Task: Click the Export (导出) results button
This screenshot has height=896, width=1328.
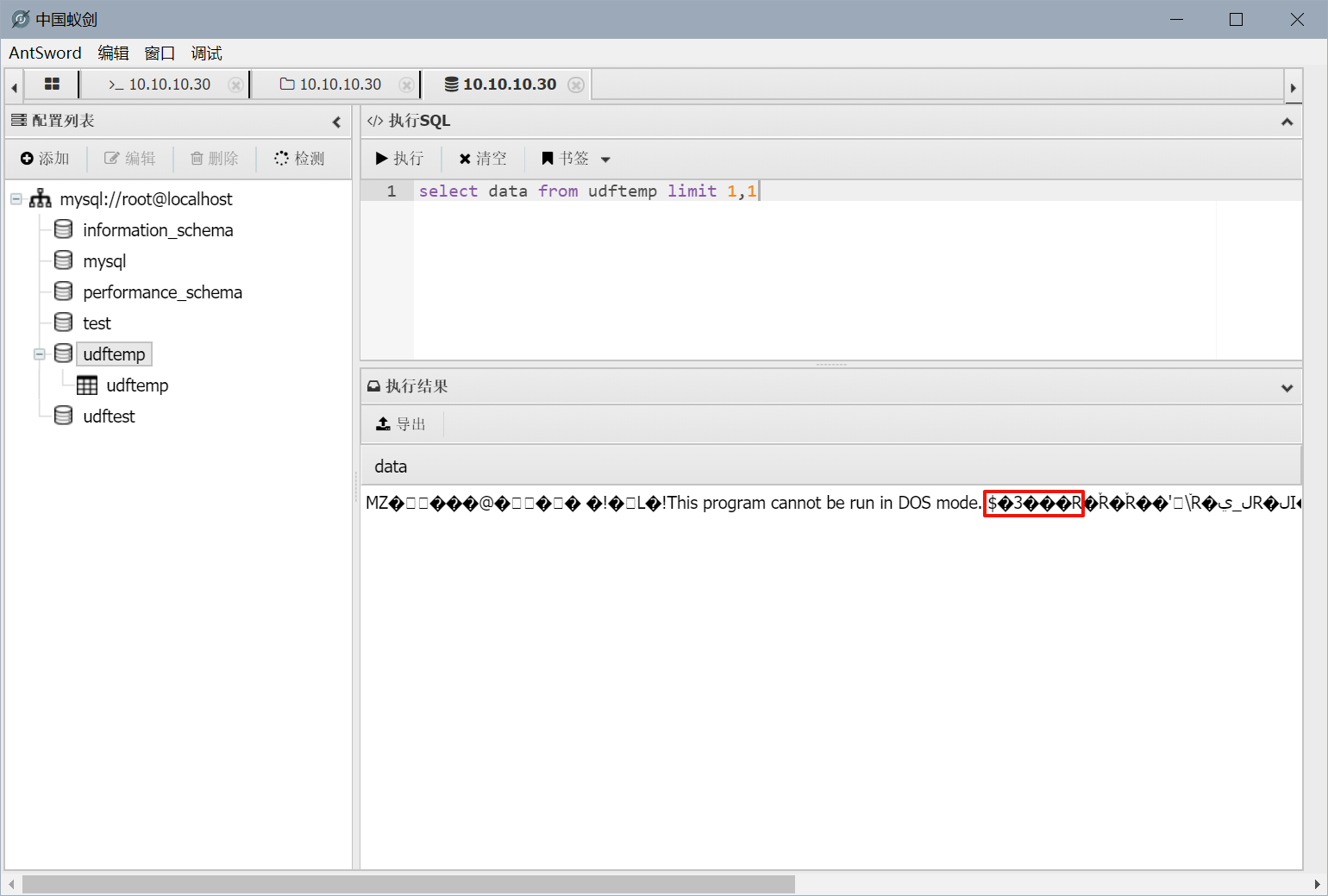Action: click(402, 424)
